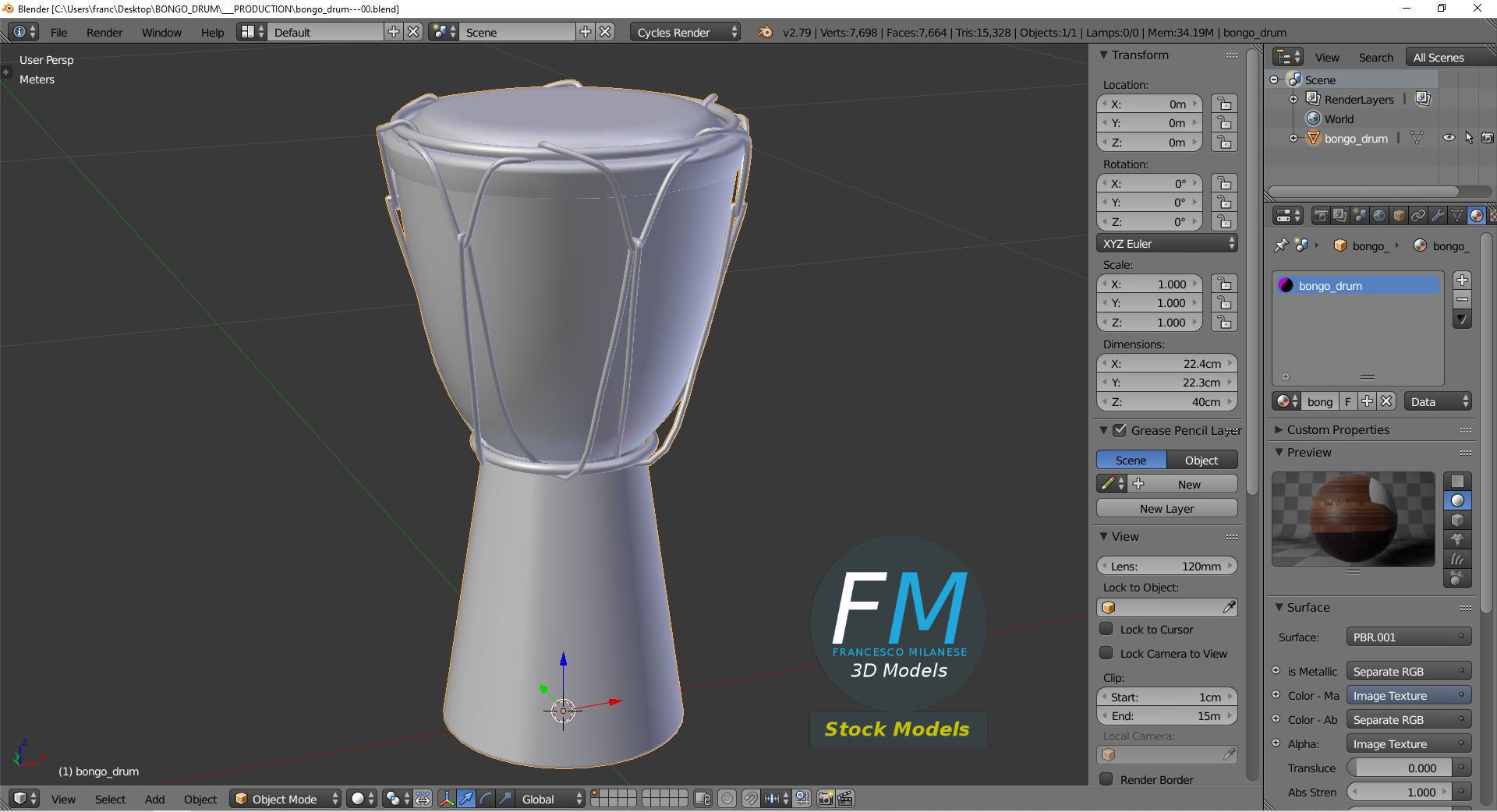
Task: Add a new material slot
Action: (x=1462, y=280)
